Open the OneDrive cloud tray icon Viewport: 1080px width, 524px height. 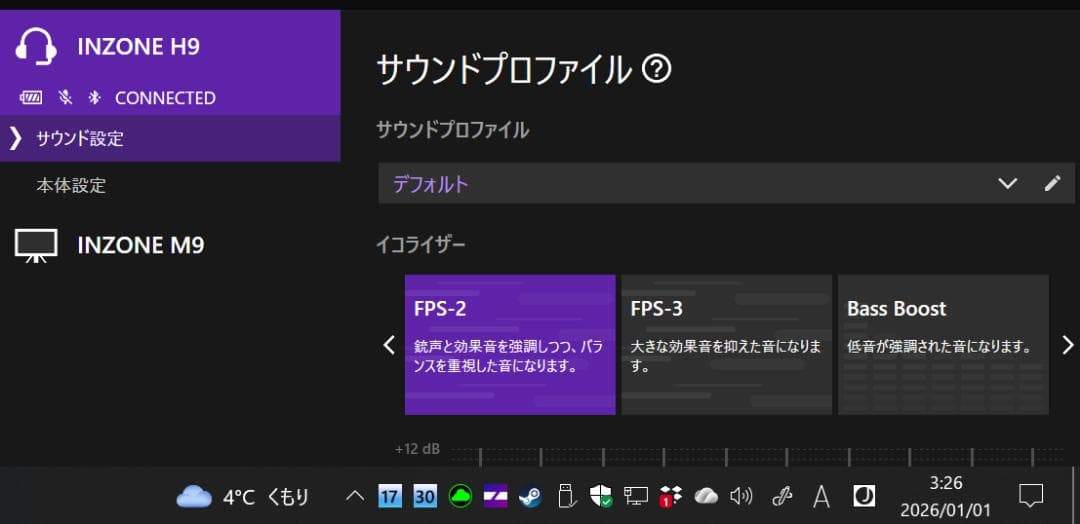tap(706, 496)
